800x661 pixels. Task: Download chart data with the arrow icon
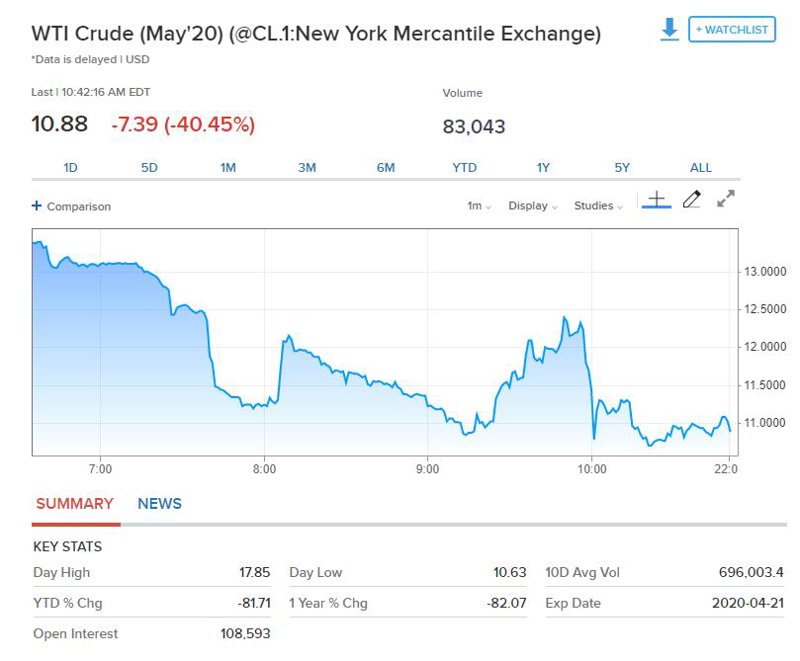(669, 29)
